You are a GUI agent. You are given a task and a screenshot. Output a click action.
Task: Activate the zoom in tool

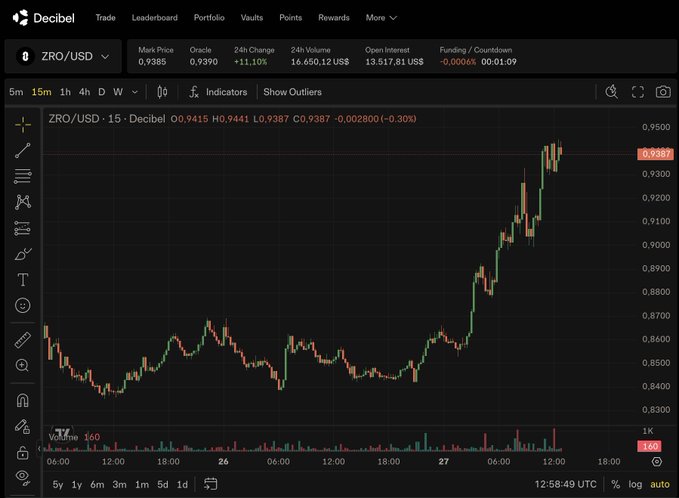coord(23,365)
